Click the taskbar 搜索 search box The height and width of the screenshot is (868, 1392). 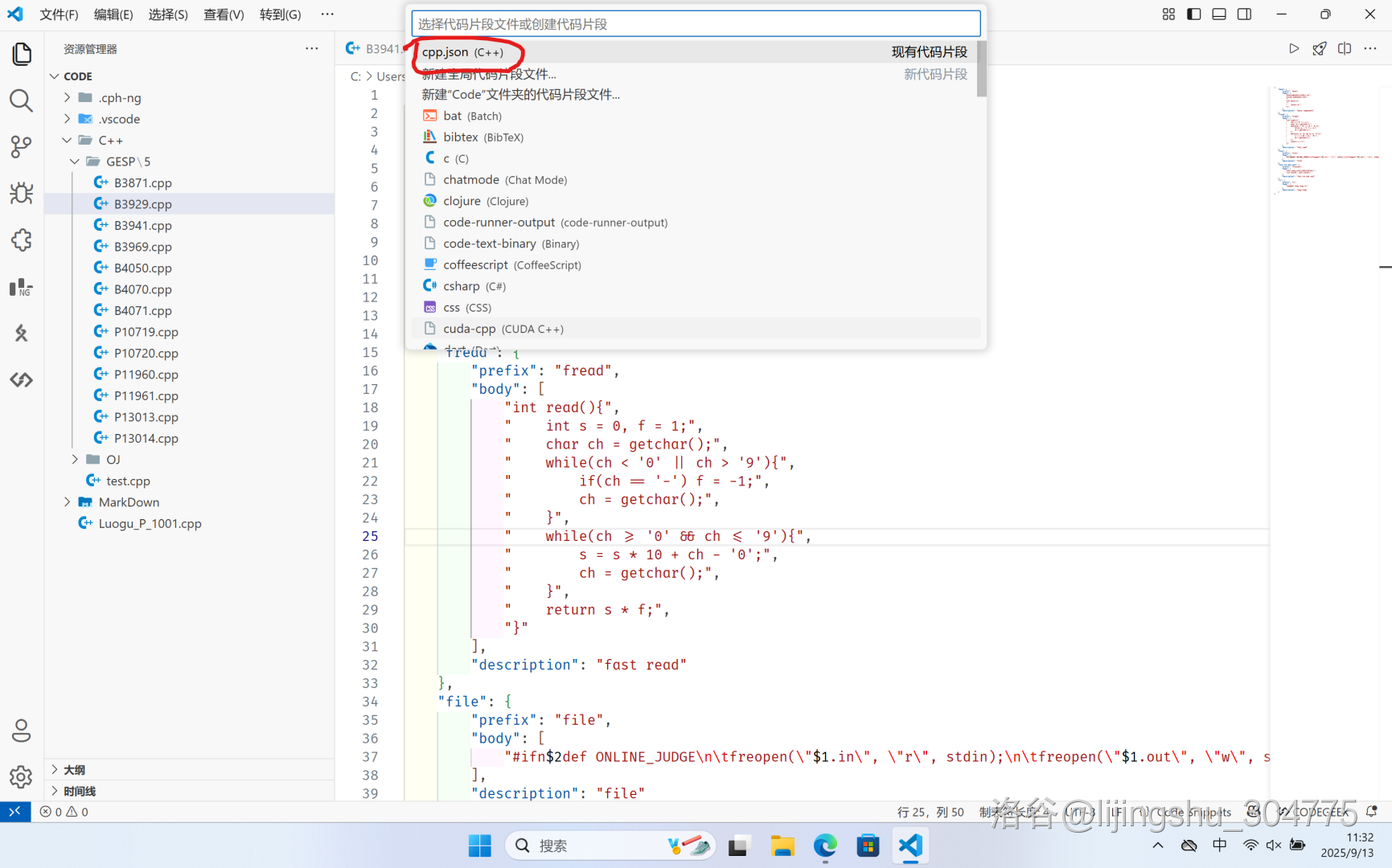(x=610, y=845)
